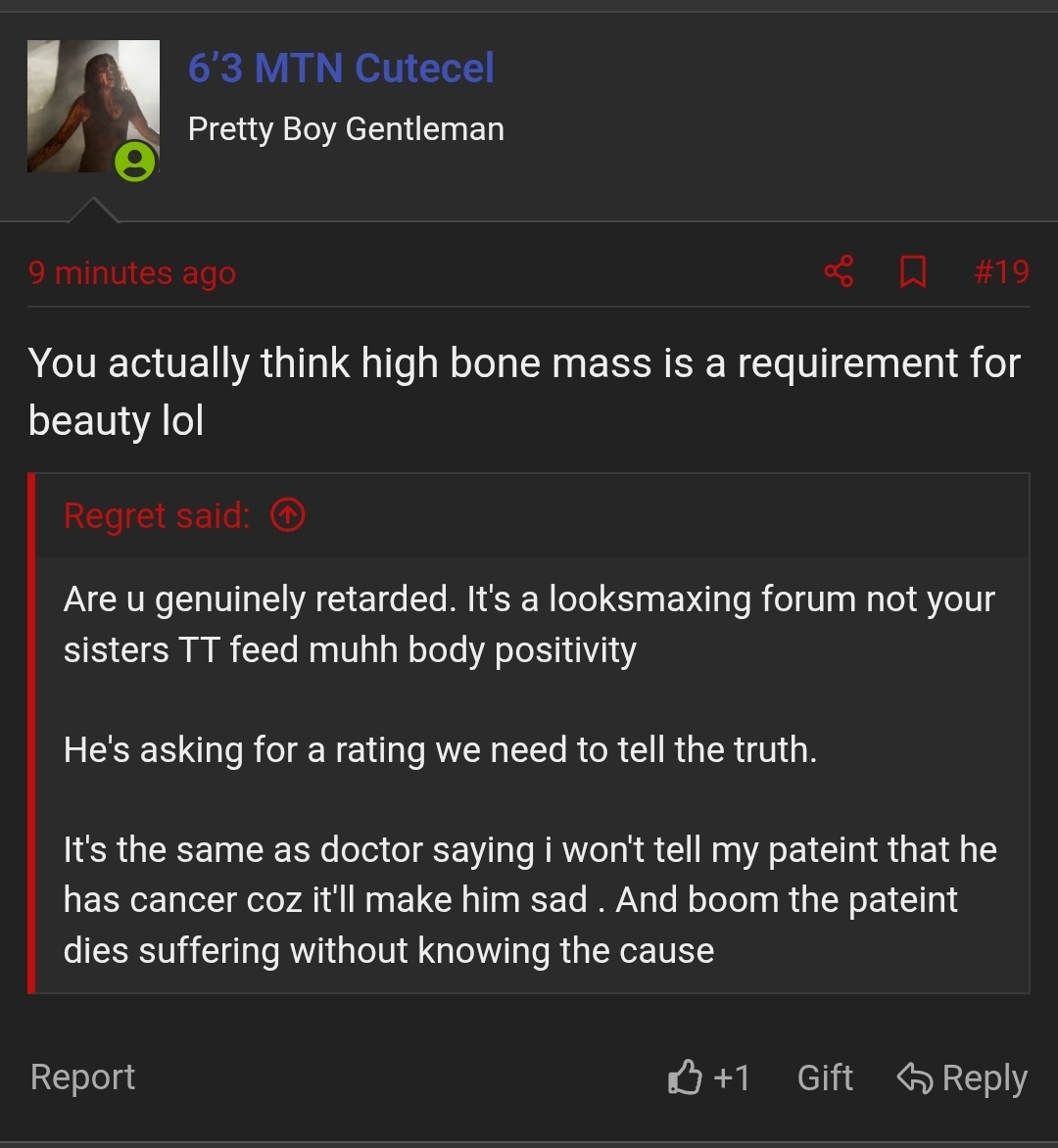Screen dimensions: 1058x1148
Task: Click the post text about high bone mass
Action: tap(524, 392)
